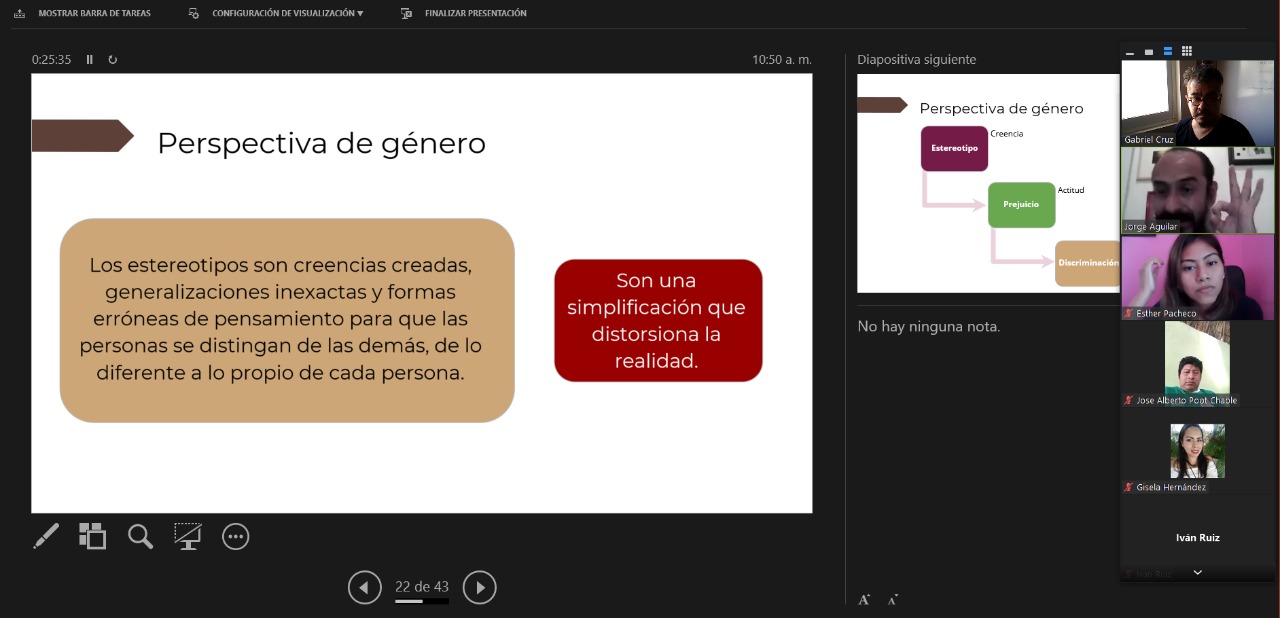Click the slide progress bar under 22 de 43

421,602
